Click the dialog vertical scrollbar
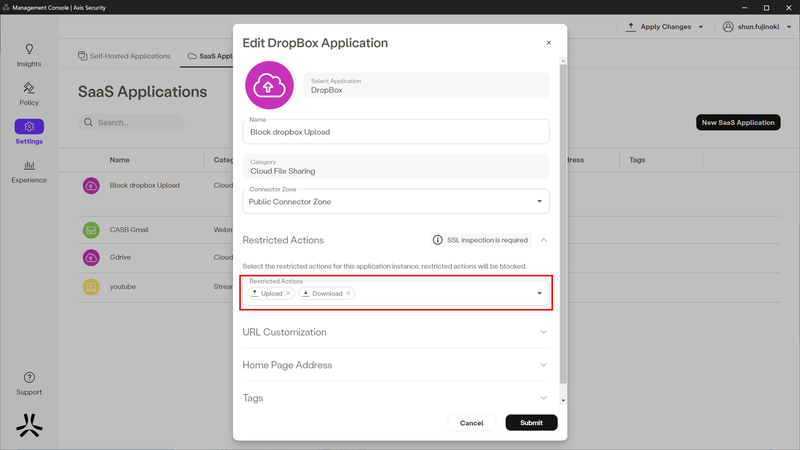This screenshot has height=450, width=800. [563, 224]
